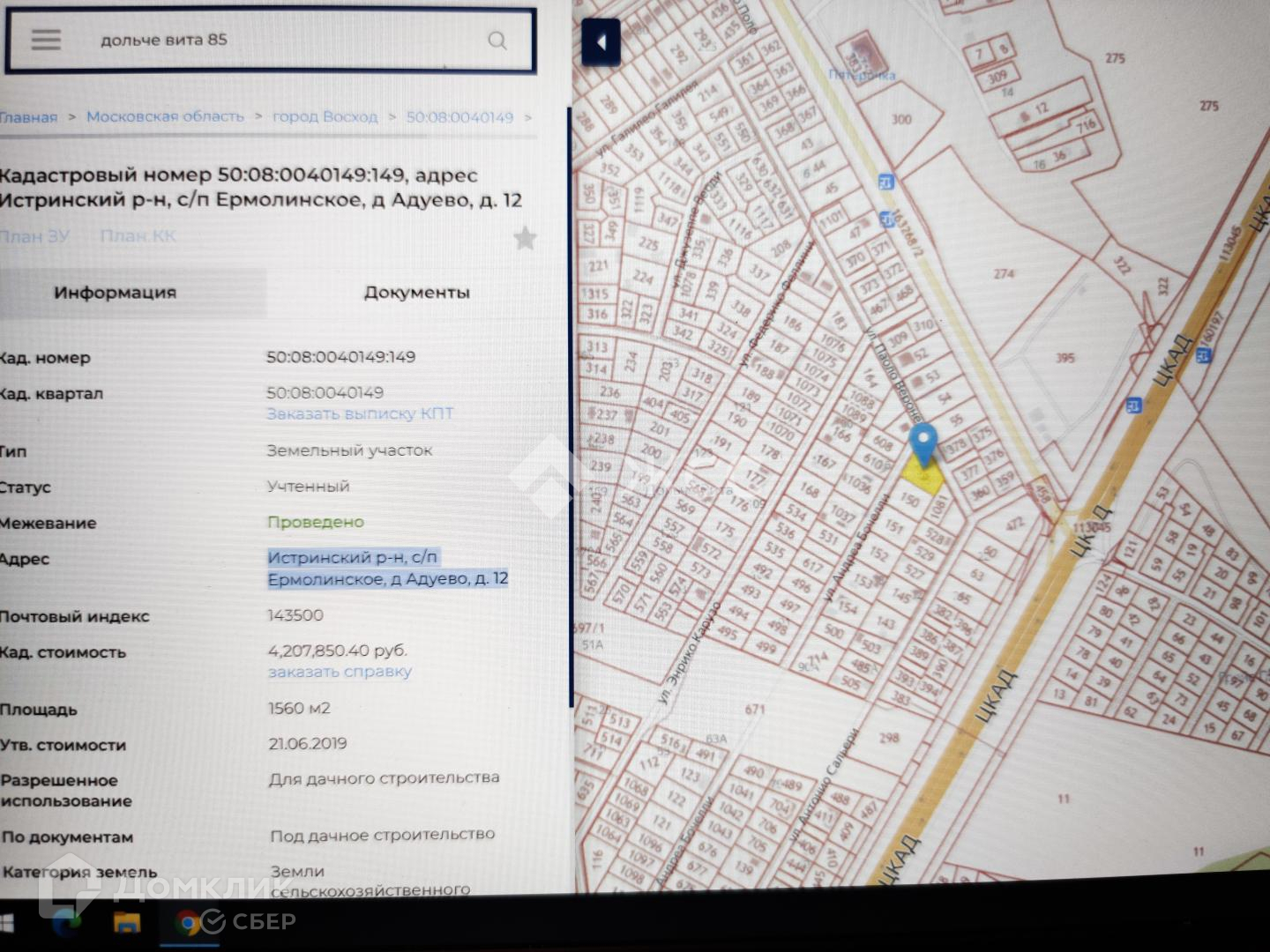
Task: Open Московская область breadcrumb
Action: tap(165, 116)
